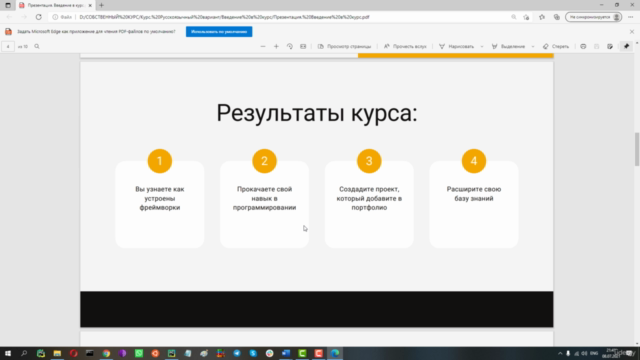Open Microsoft Edge taskbar icon

click(335, 353)
